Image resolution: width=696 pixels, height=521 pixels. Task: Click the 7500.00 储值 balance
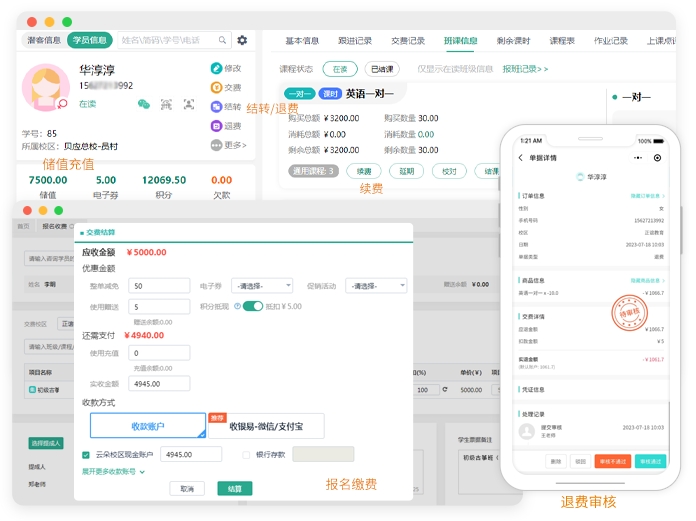(48, 180)
